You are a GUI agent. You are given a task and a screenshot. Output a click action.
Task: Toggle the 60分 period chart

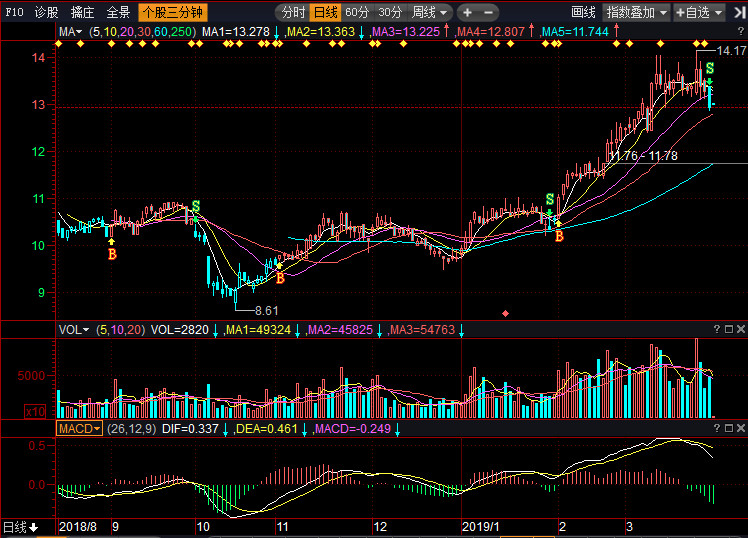(357, 13)
